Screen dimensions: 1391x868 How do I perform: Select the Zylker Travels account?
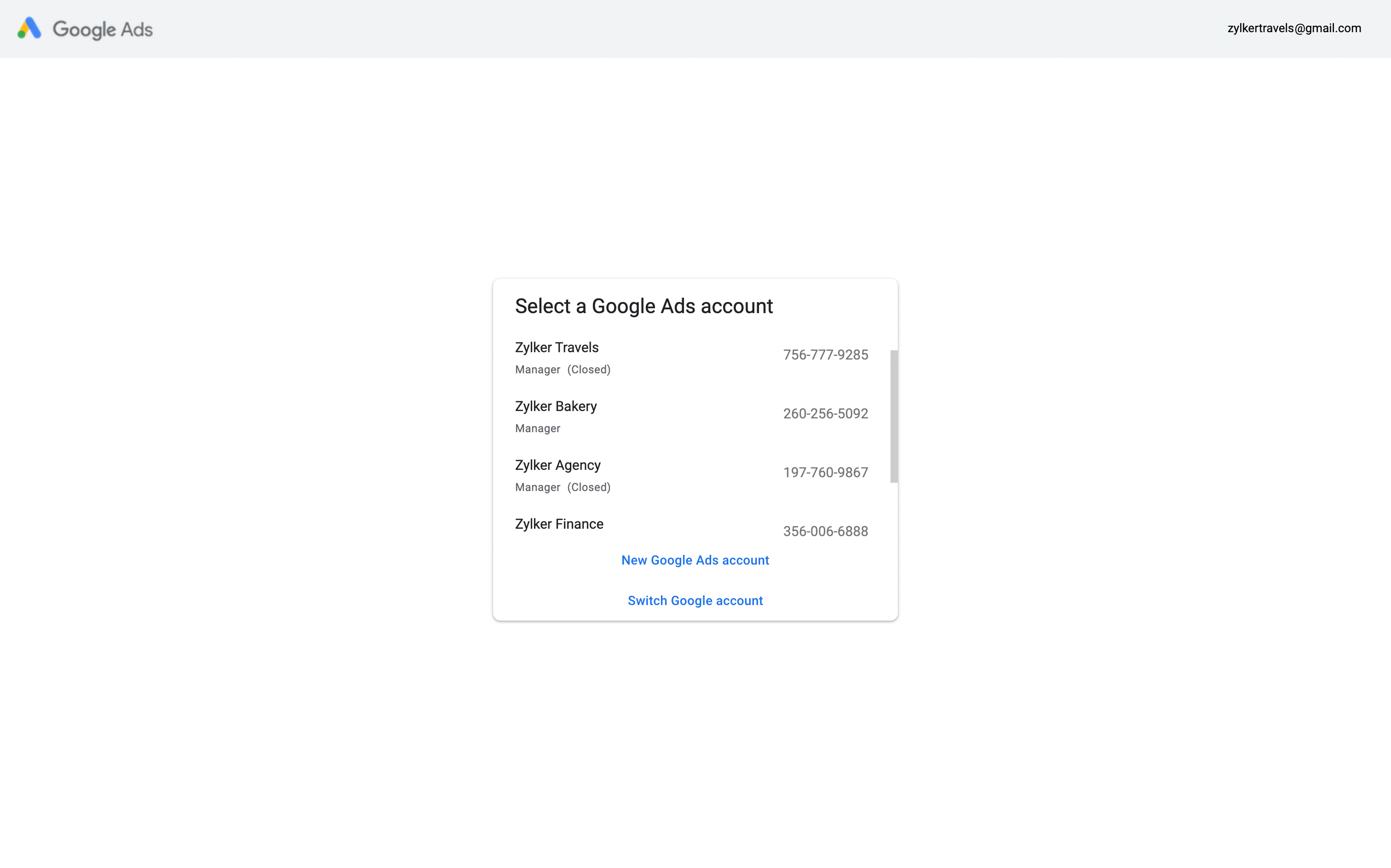pos(557,347)
